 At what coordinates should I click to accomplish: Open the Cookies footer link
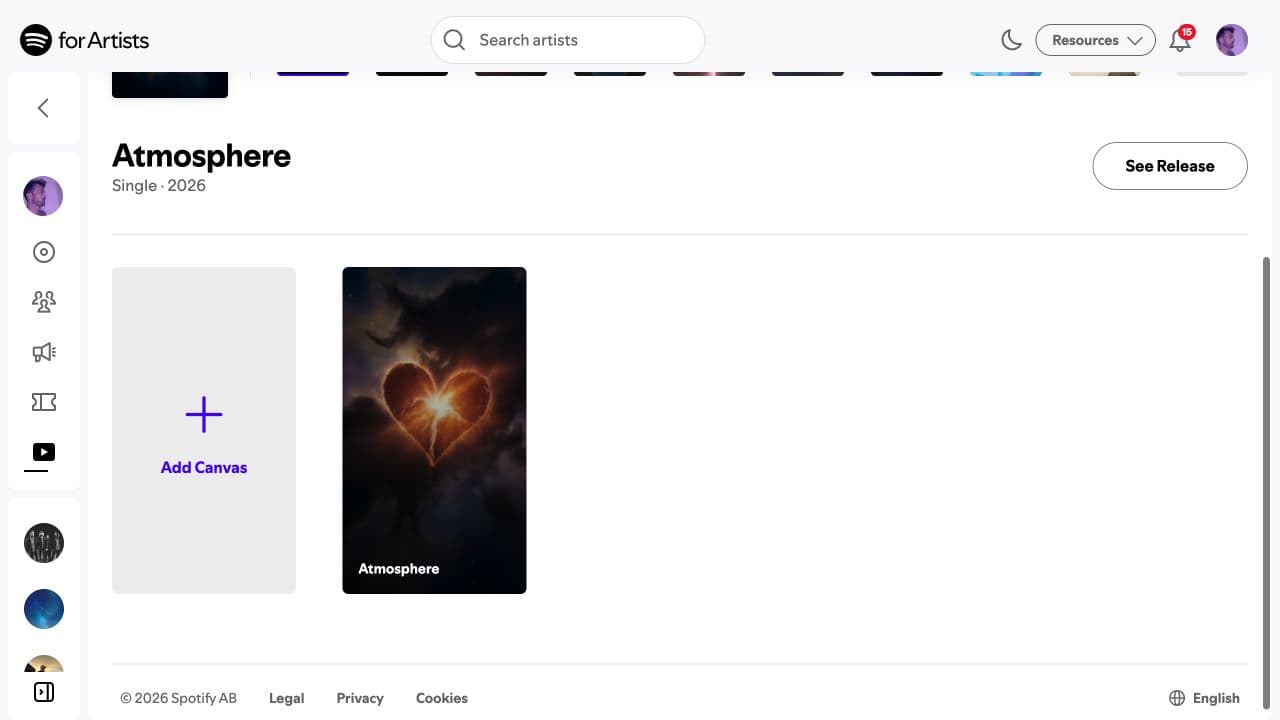[442, 698]
